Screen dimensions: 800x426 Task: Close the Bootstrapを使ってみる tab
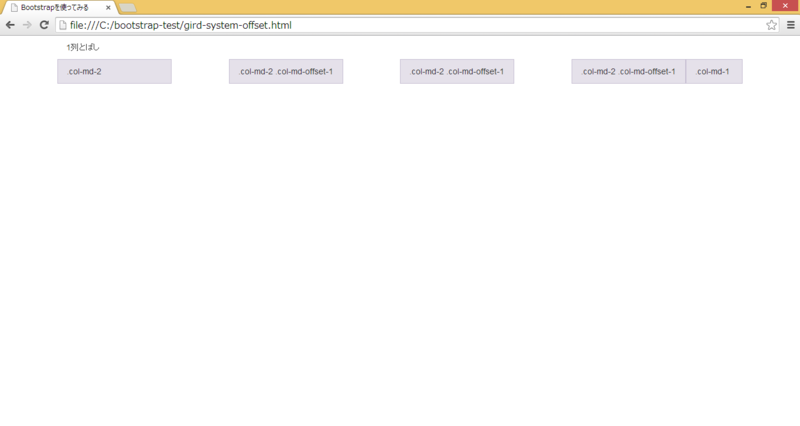pyautogui.click(x=108, y=8)
